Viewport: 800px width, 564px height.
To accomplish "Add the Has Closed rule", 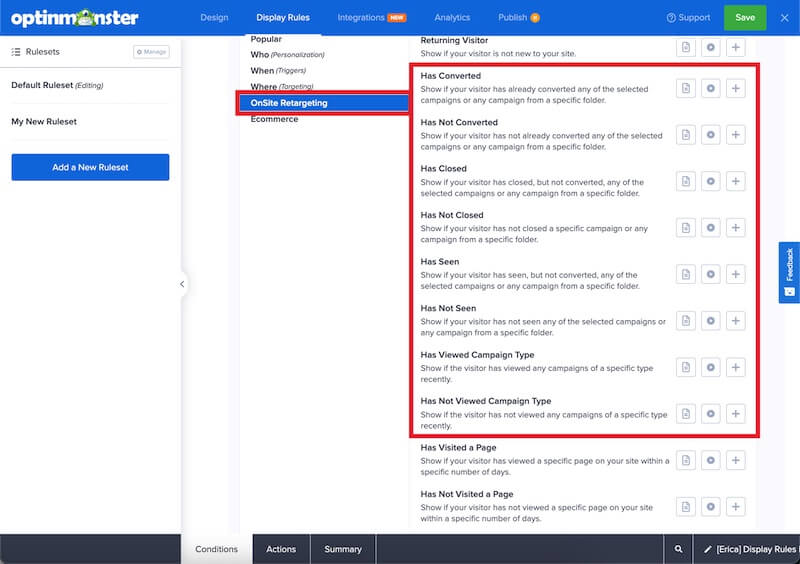I will [x=735, y=181].
